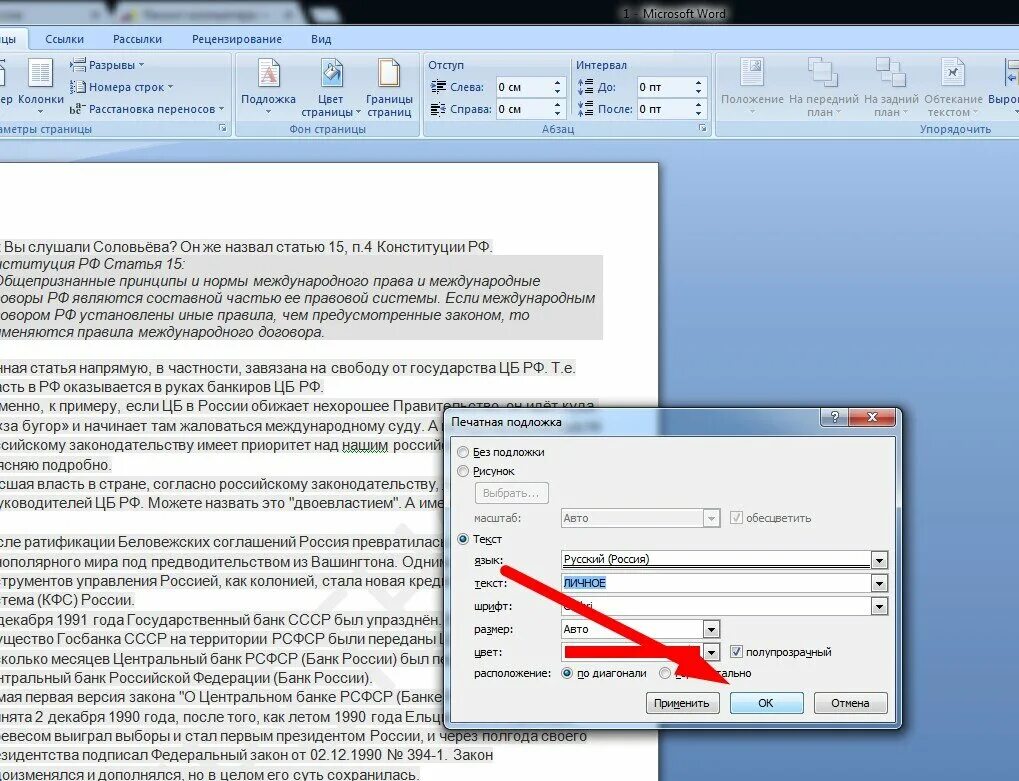
Task: Select Рисунок radio option
Action: pyautogui.click(x=463, y=471)
